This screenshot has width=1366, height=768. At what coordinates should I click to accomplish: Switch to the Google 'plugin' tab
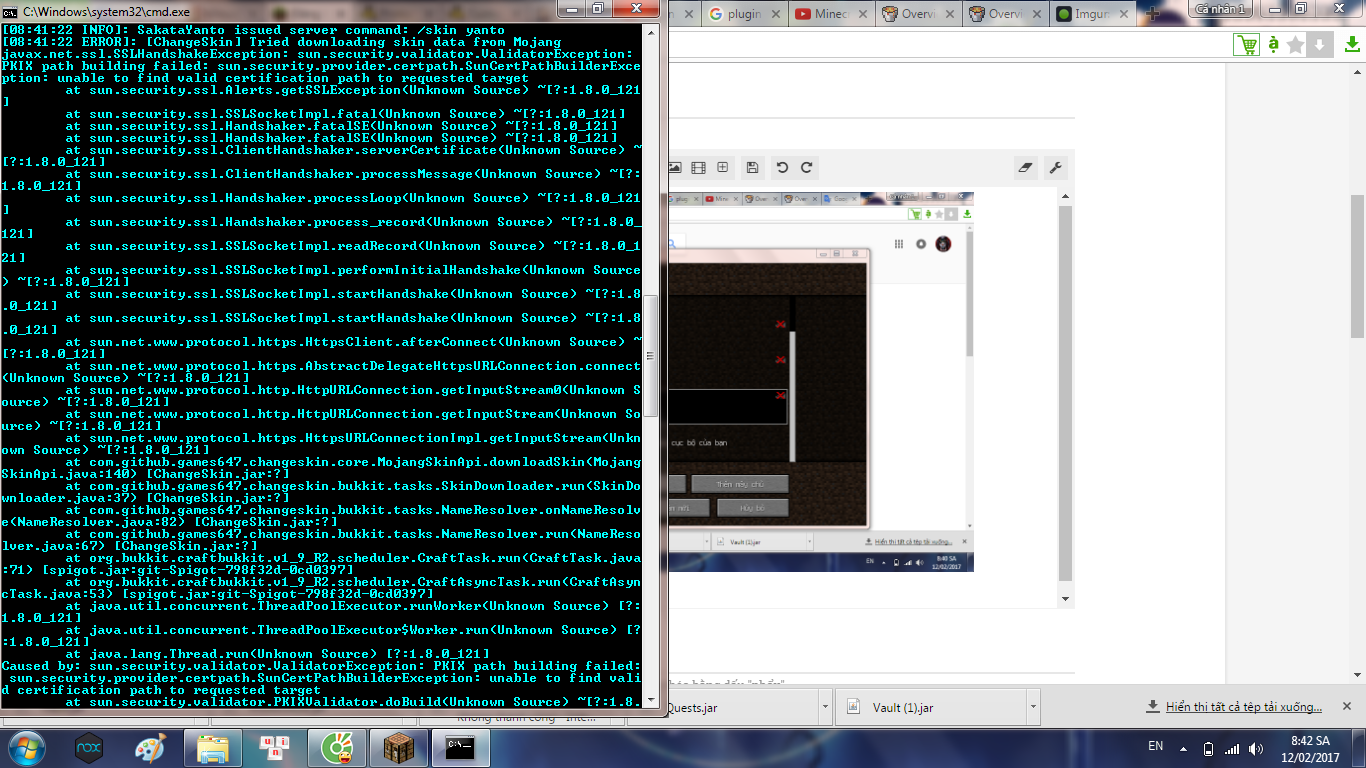(x=743, y=14)
